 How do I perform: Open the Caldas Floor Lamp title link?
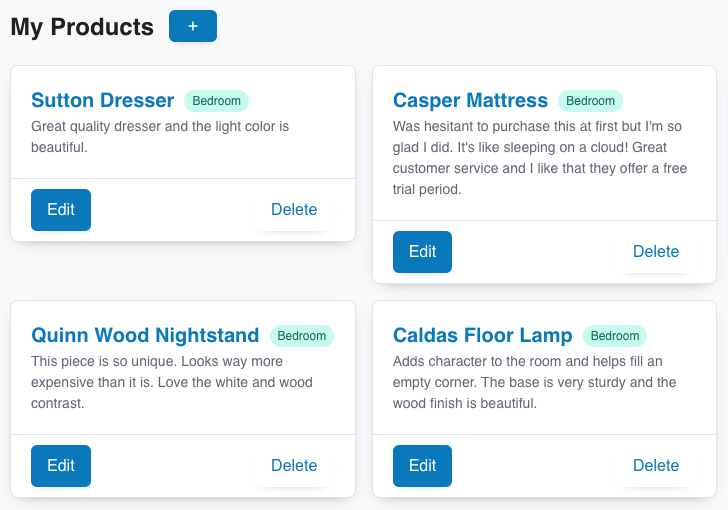(482, 335)
